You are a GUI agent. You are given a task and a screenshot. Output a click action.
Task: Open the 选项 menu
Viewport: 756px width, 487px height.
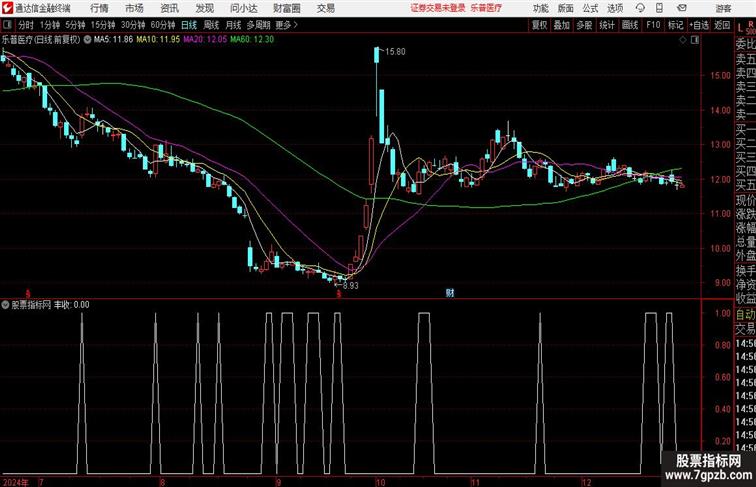615,8
